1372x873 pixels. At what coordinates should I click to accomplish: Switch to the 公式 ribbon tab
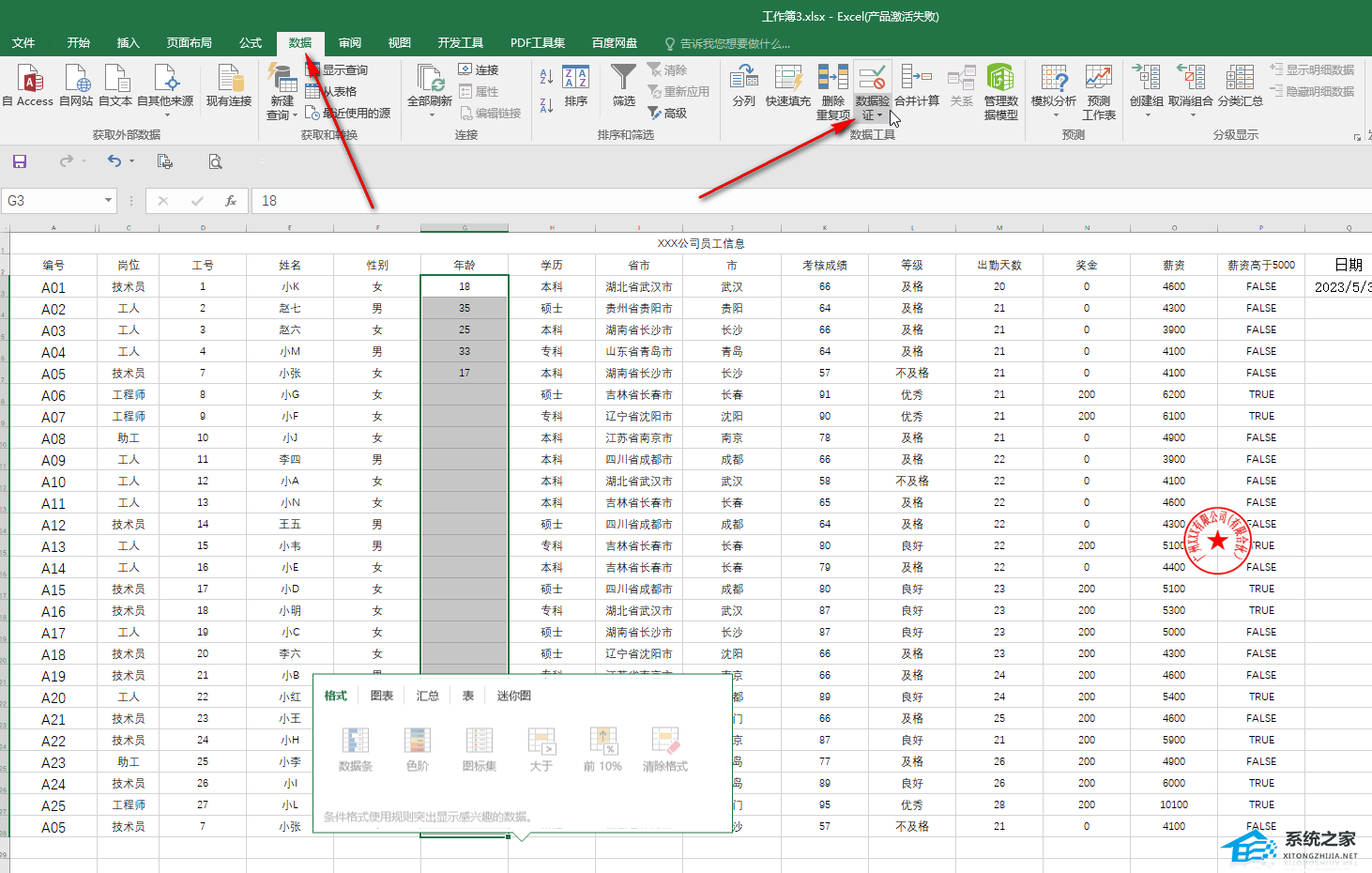point(251,43)
